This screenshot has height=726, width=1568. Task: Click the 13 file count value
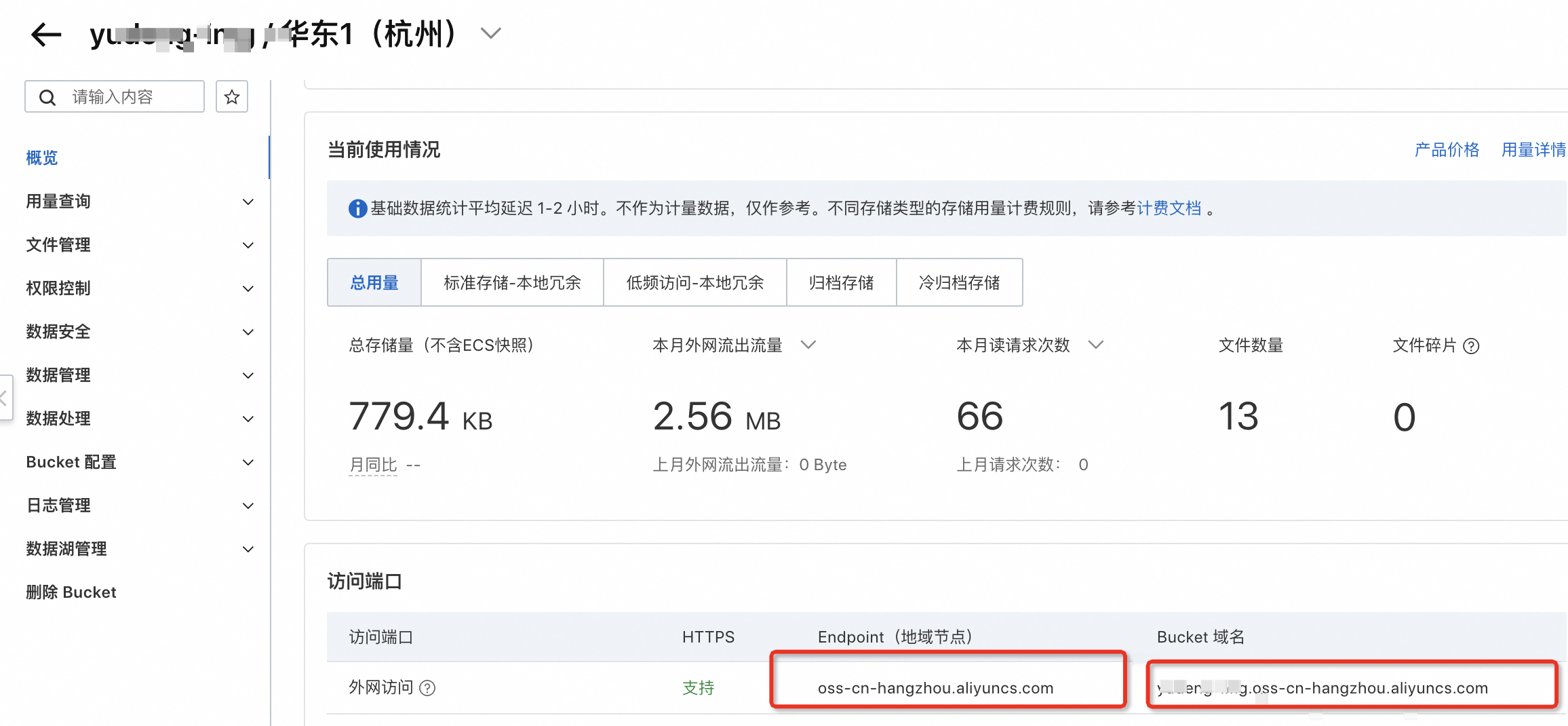(x=1238, y=417)
